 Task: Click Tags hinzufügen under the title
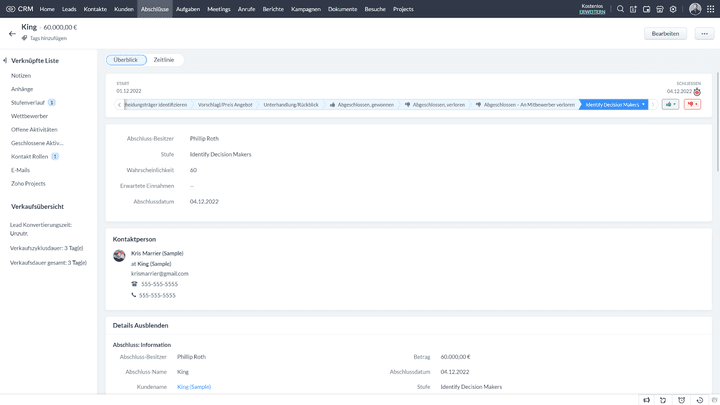coord(48,38)
